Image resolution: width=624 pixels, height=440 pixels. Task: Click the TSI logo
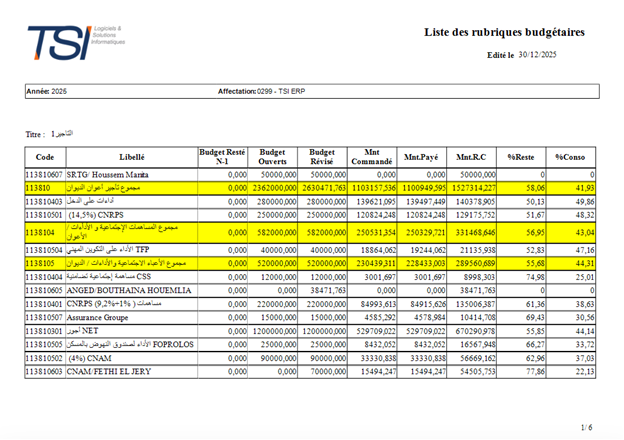click(x=76, y=42)
